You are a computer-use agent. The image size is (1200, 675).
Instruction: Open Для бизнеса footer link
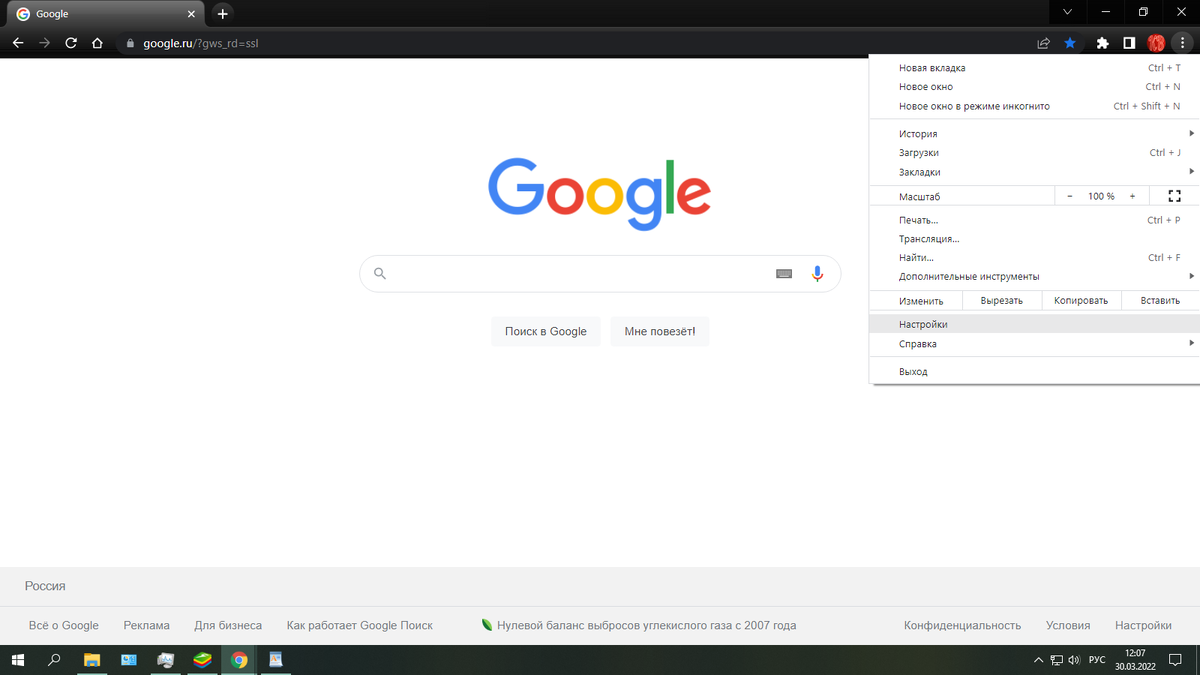[228, 625]
